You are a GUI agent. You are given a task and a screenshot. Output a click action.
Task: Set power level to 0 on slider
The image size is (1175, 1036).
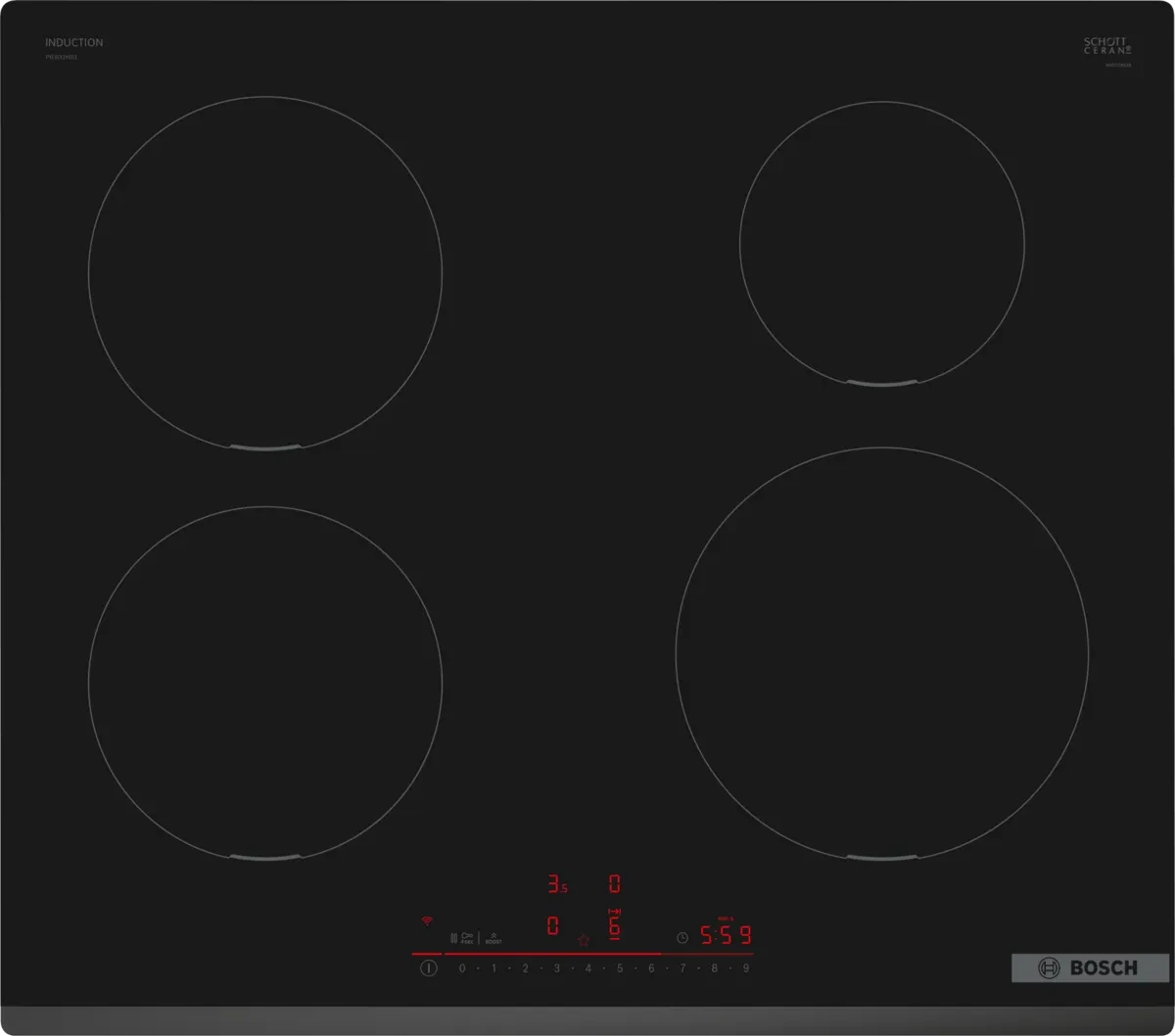coord(461,968)
